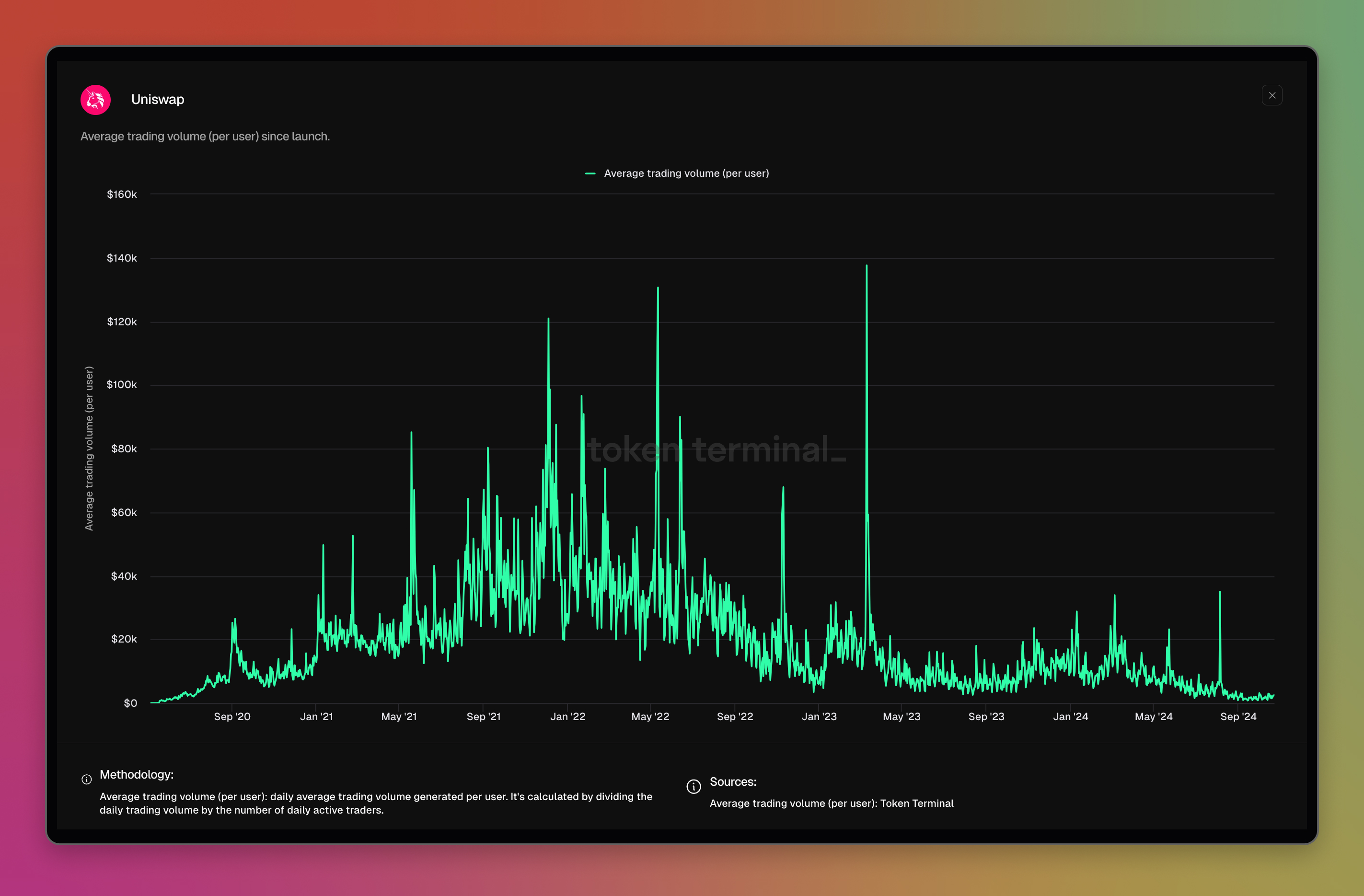Click the methodology description paragraph
Image resolution: width=1364 pixels, height=896 pixels.
click(376, 803)
